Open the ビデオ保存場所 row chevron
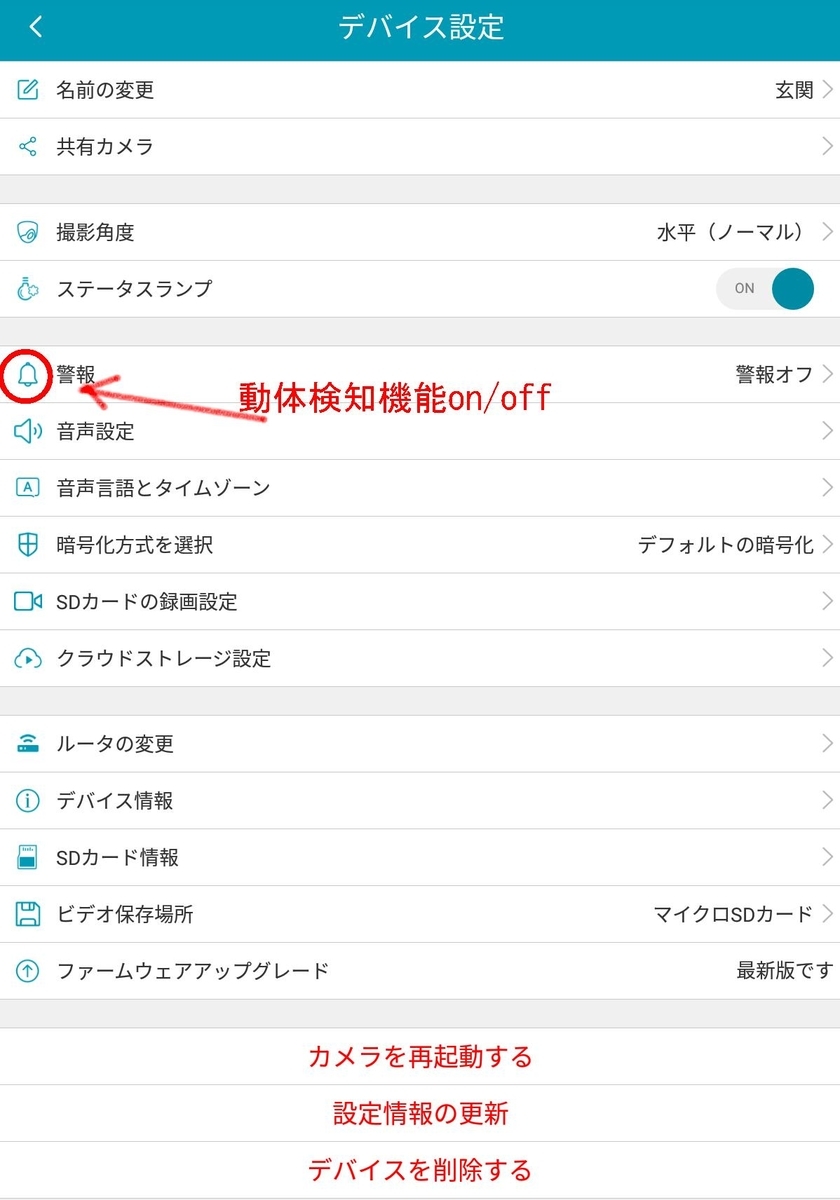Viewport: 840px width, 1200px height. (x=827, y=914)
